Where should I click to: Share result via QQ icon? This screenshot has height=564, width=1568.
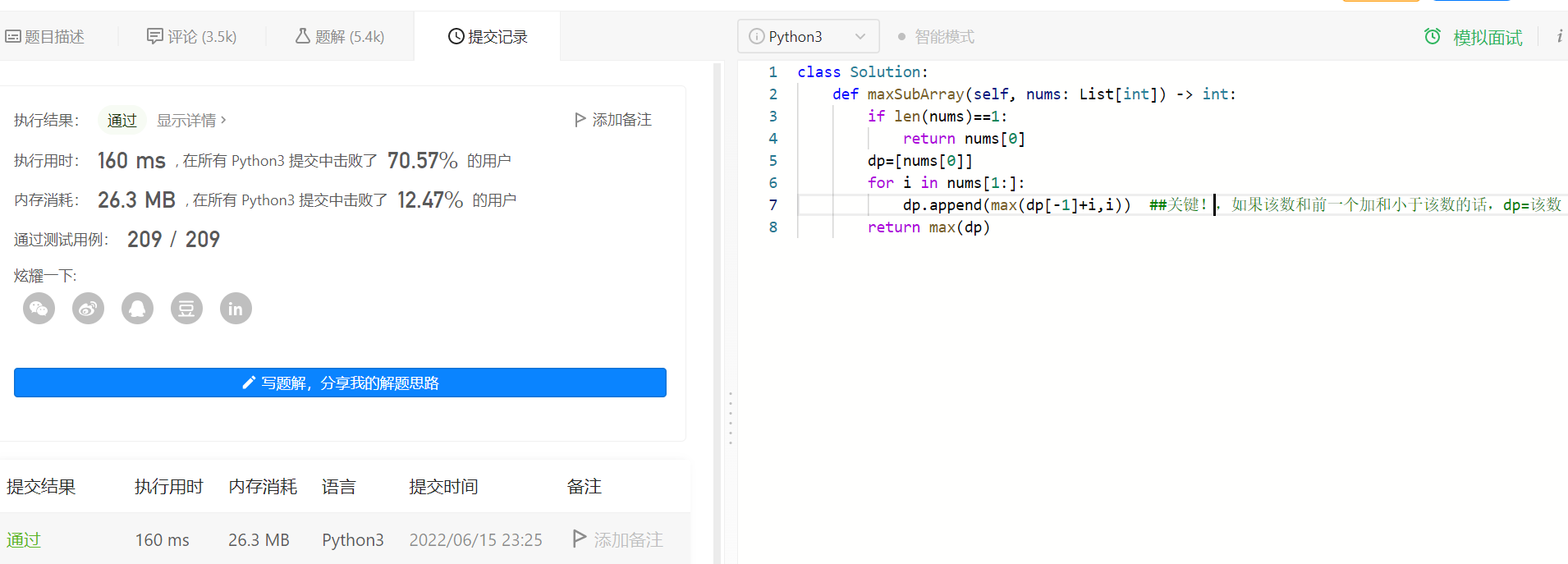click(137, 309)
